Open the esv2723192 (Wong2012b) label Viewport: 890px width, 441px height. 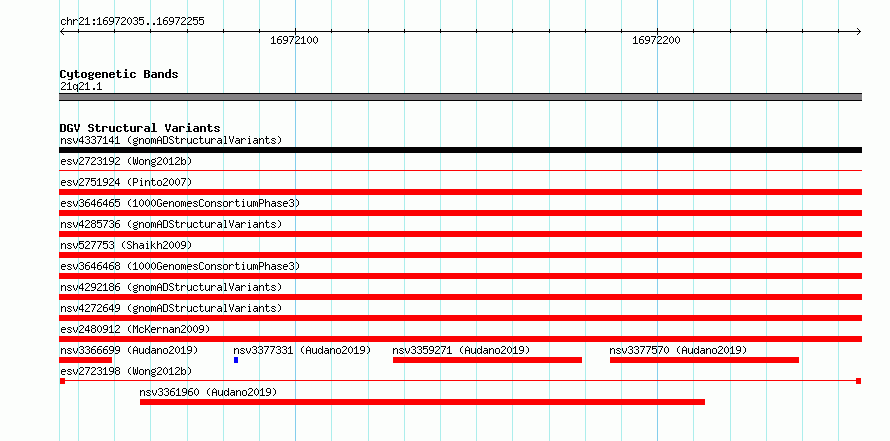[126, 161]
